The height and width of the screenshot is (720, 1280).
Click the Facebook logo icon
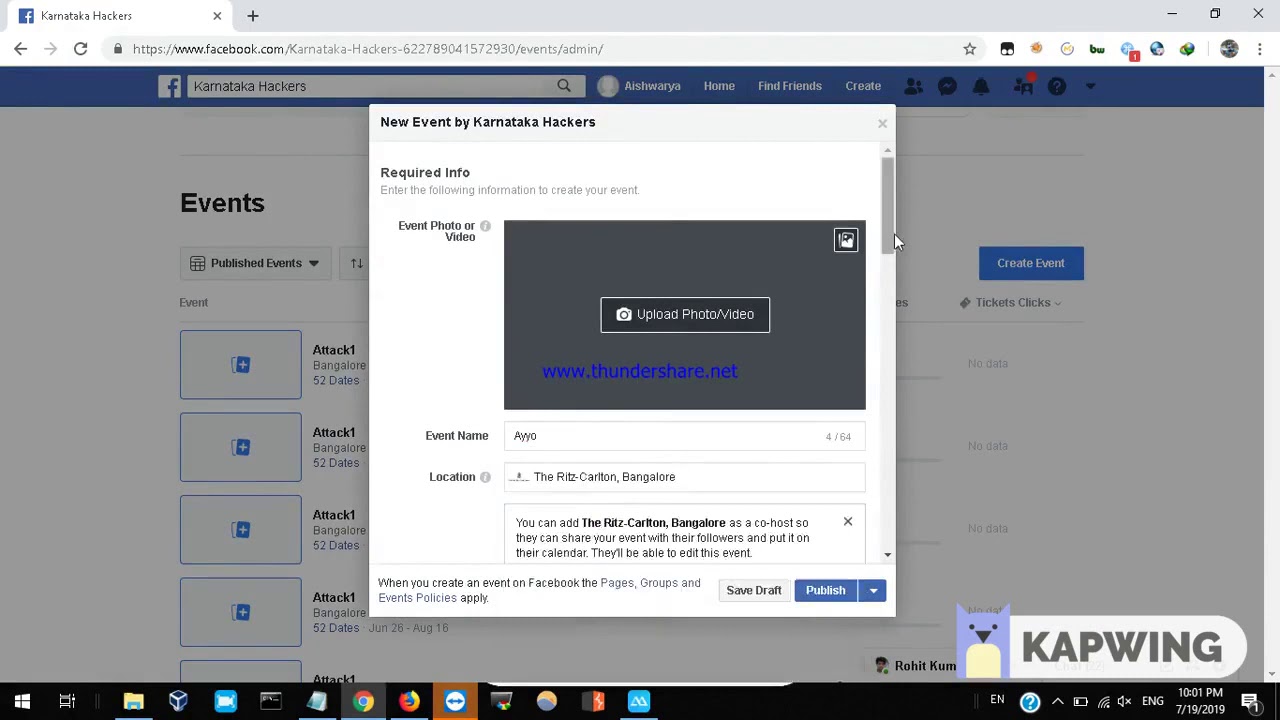169,86
